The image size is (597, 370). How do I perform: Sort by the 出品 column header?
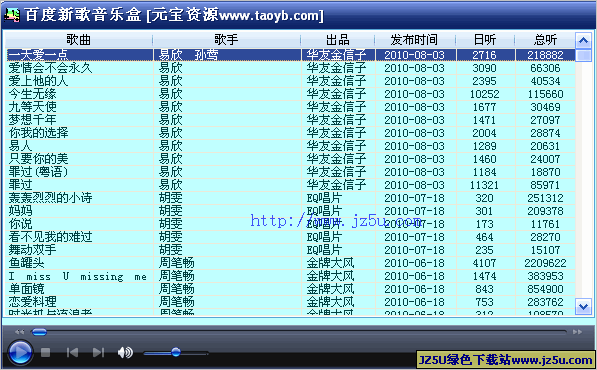coord(338,40)
